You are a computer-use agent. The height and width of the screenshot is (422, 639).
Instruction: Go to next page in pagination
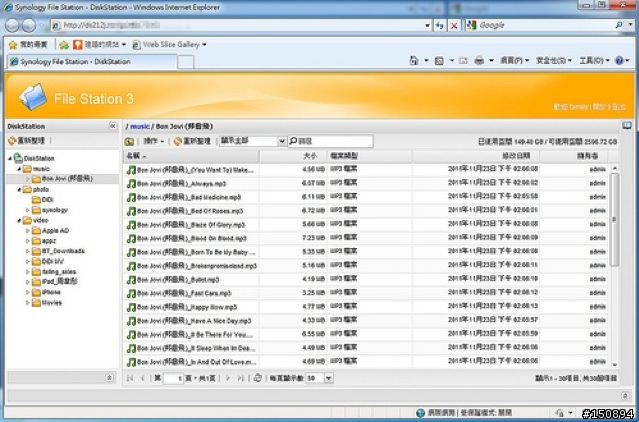pos(228,378)
